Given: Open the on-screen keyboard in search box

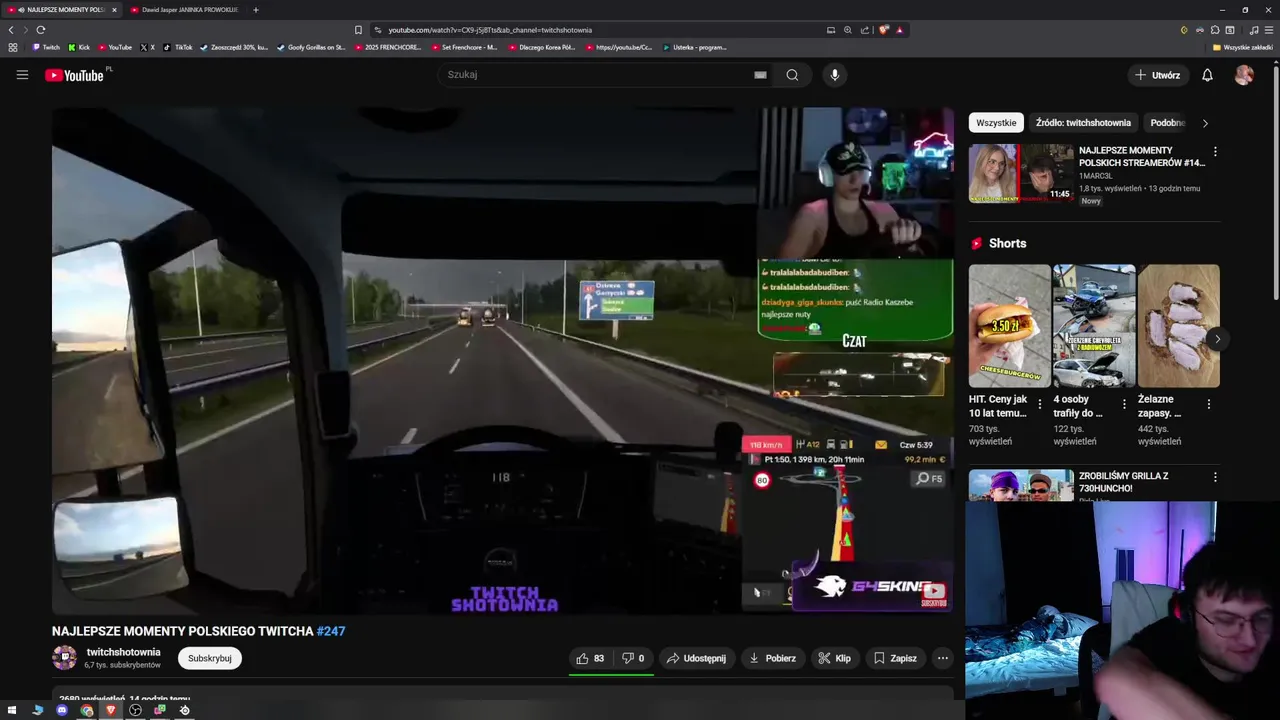Looking at the screenshot, I should [760, 75].
